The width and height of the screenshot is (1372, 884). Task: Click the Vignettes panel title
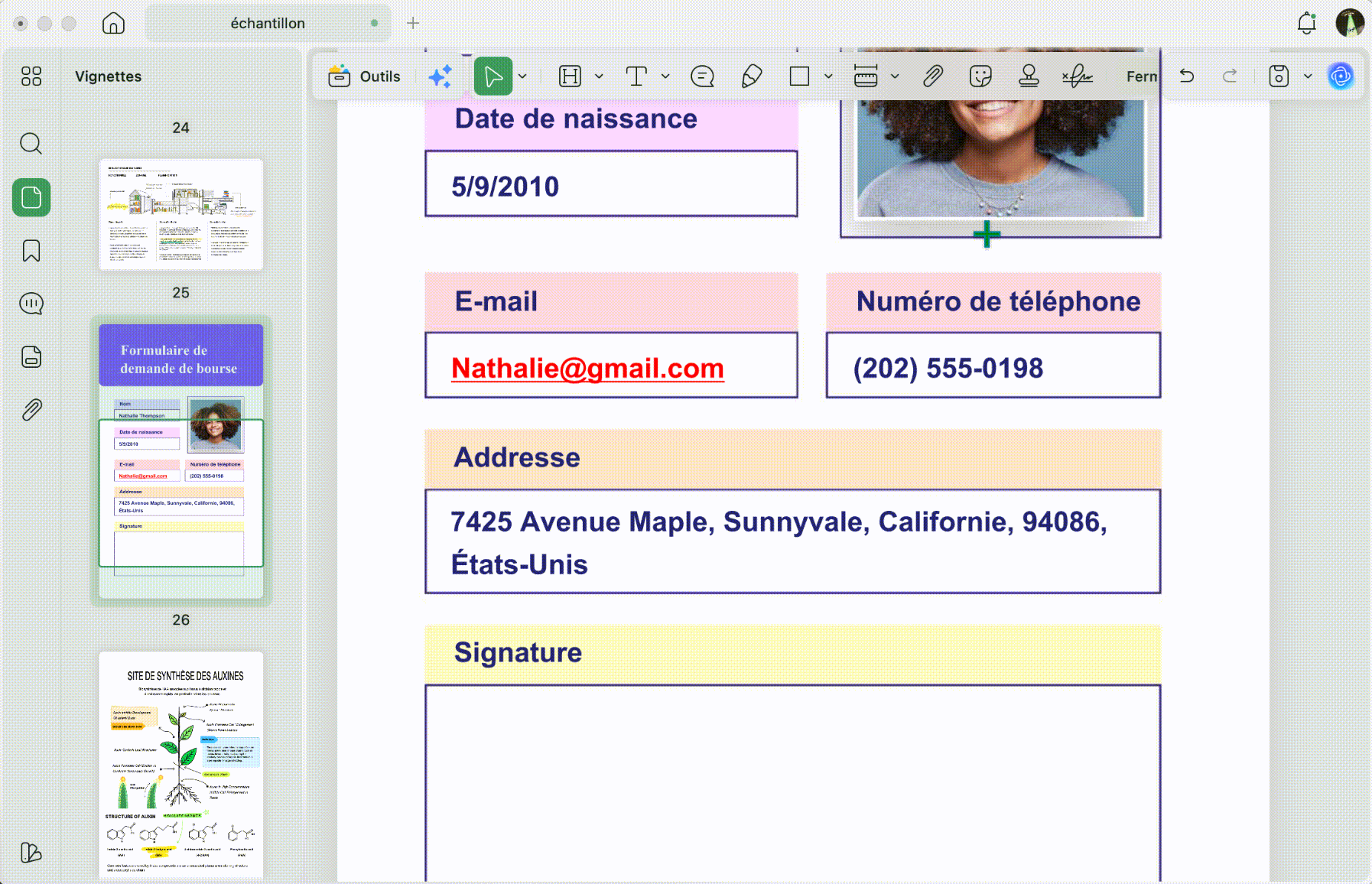108,76
